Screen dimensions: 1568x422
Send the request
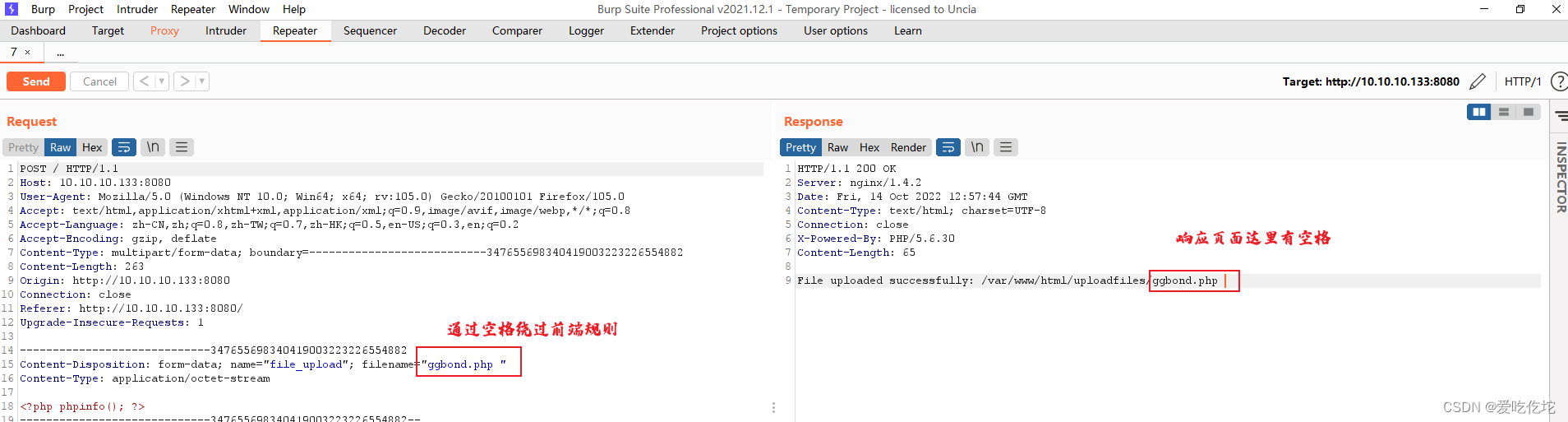tap(36, 81)
